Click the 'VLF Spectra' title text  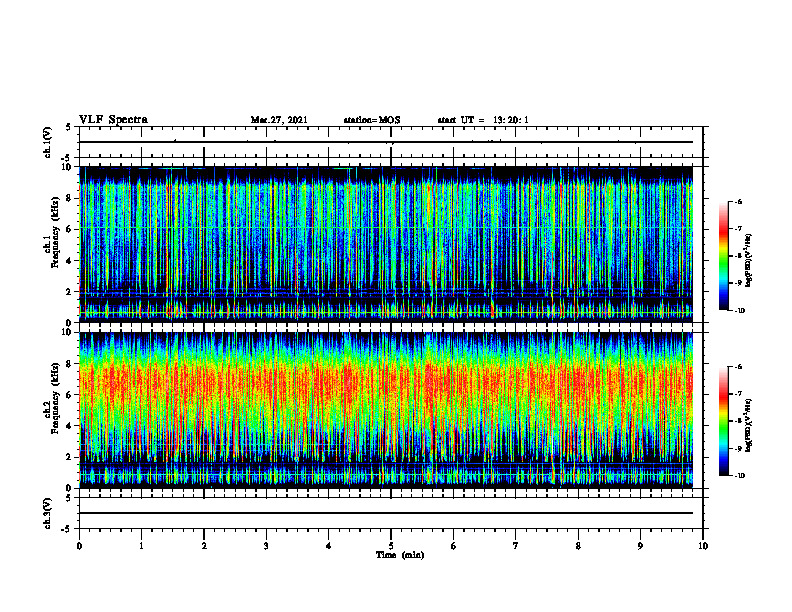[x=113, y=120]
